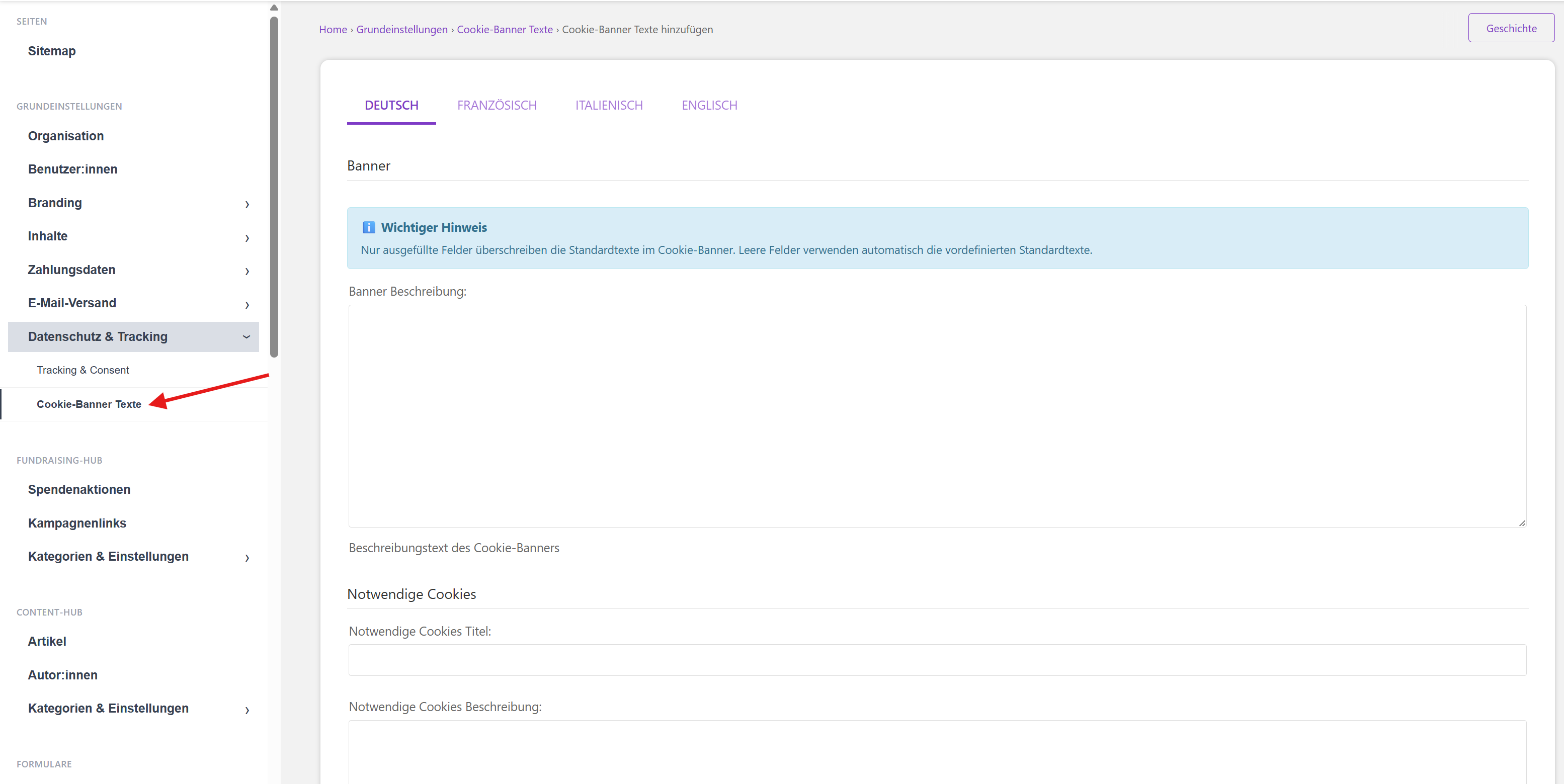Switch to the Französisch tab

[x=497, y=106]
